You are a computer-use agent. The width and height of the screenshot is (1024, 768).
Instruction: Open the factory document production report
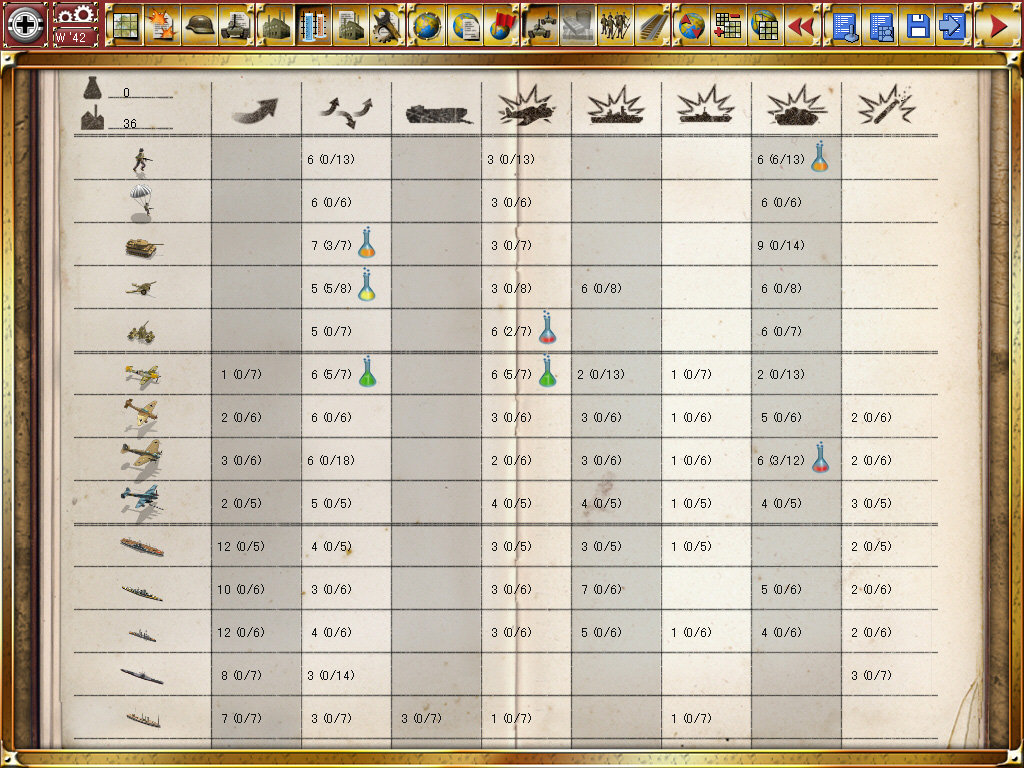click(351, 25)
